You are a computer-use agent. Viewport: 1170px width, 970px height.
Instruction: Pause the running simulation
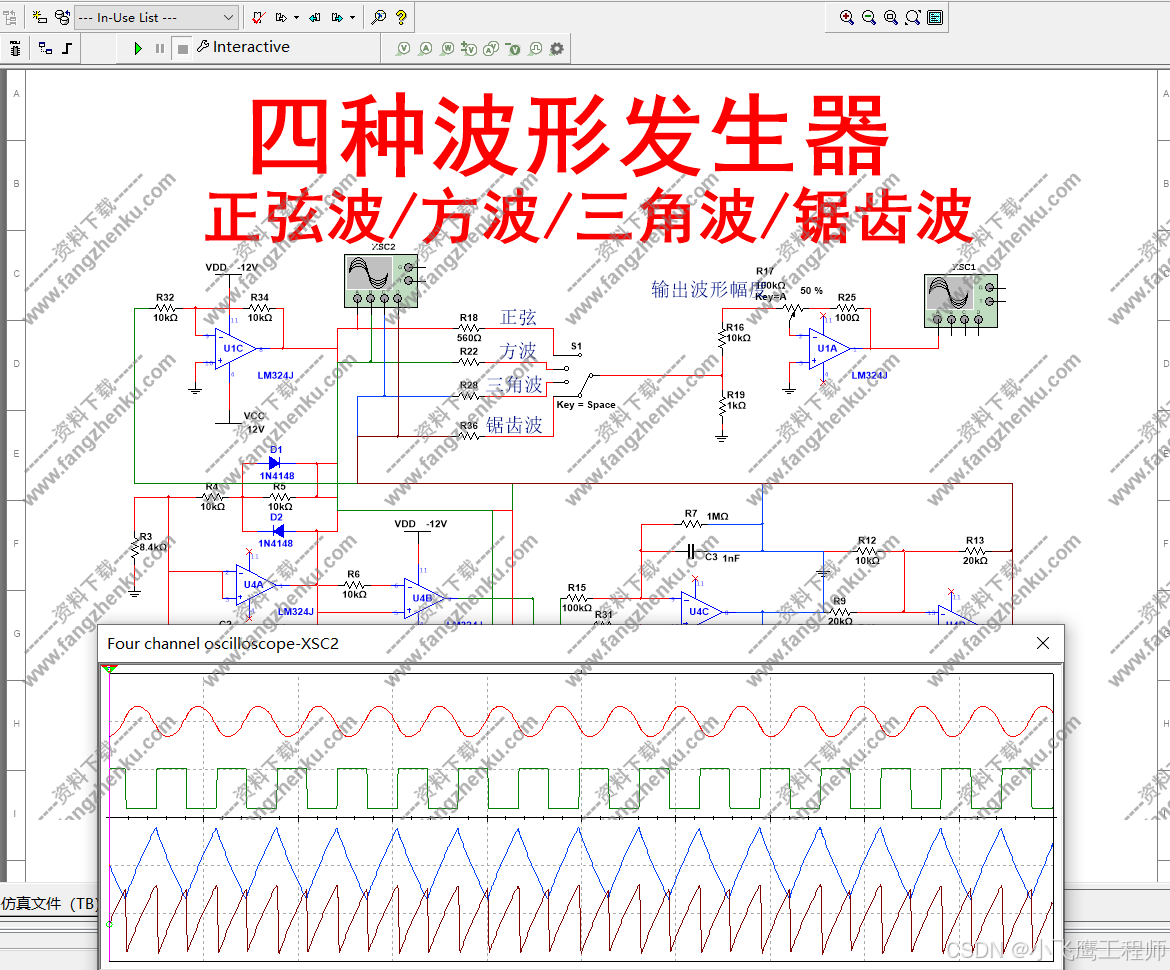click(x=158, y=48)
